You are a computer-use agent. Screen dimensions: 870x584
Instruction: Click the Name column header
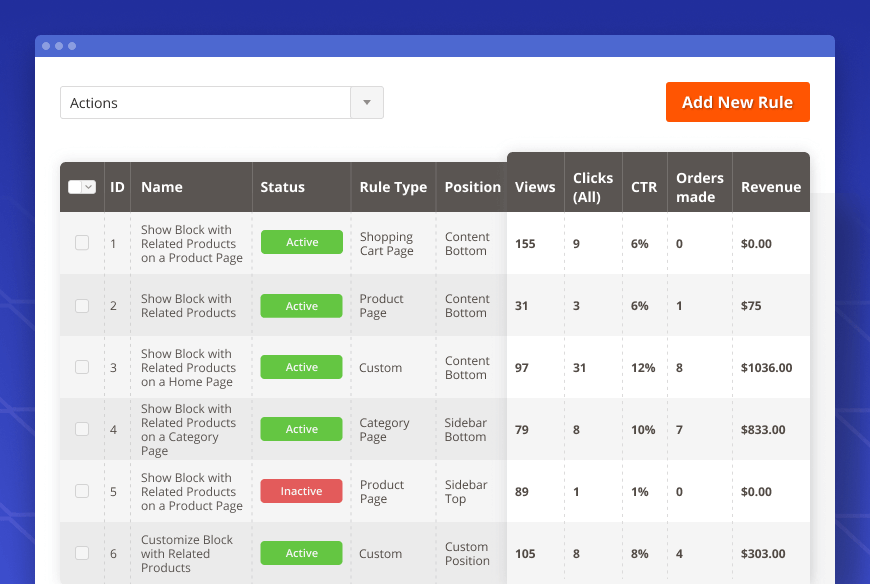point(162,187)
